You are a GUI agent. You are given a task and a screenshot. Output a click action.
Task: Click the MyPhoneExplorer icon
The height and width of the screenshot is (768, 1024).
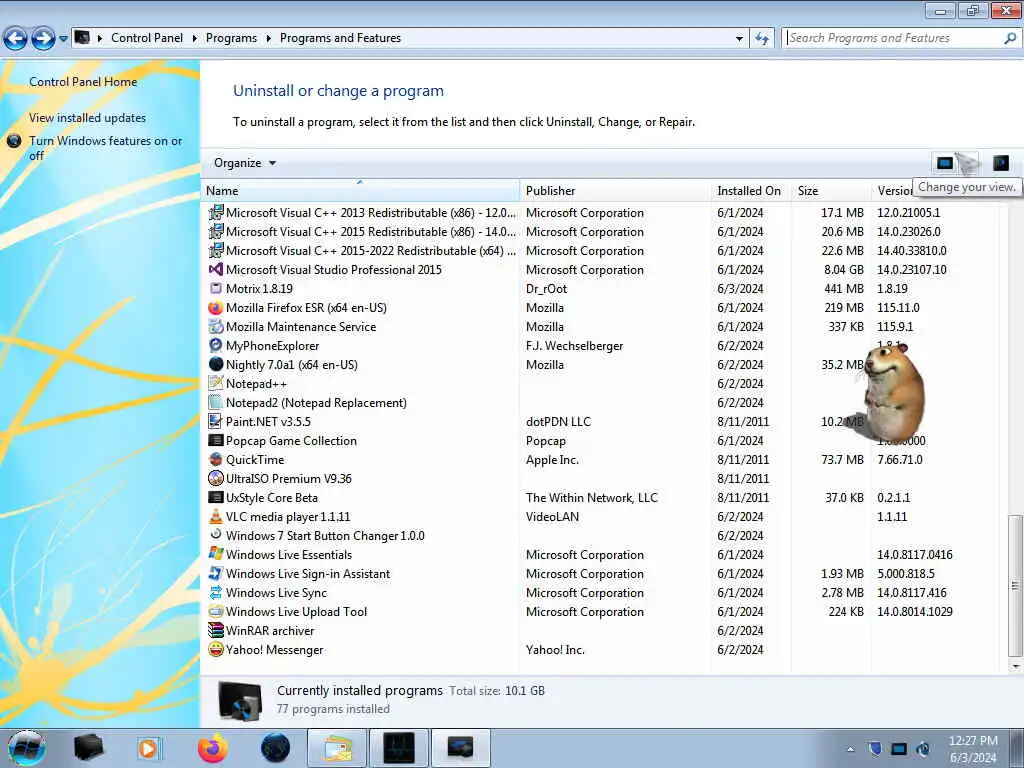pyautogui.click(x=216, y=345)
